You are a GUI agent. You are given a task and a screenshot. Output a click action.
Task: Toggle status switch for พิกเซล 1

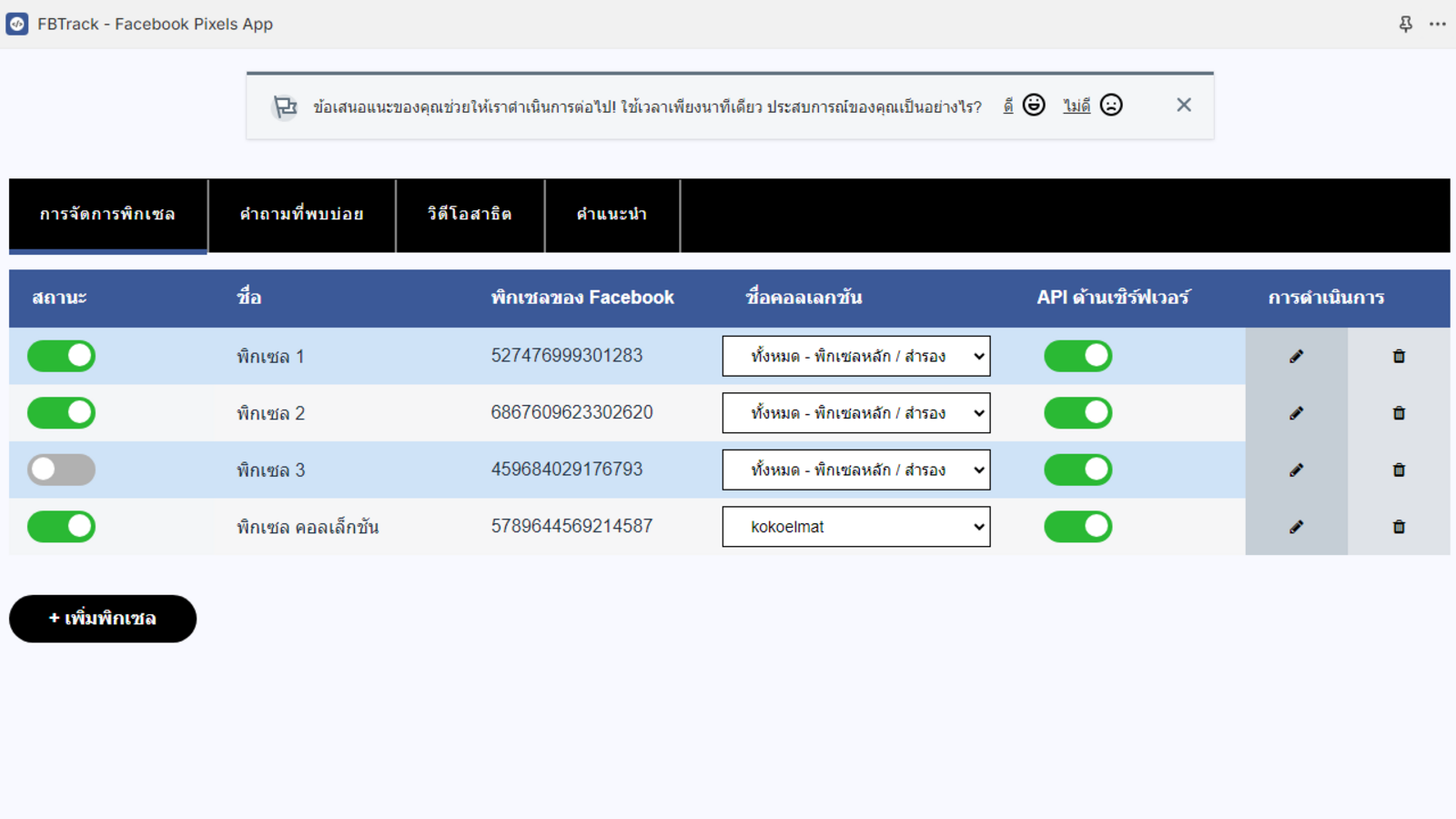(x=61, y=356)
